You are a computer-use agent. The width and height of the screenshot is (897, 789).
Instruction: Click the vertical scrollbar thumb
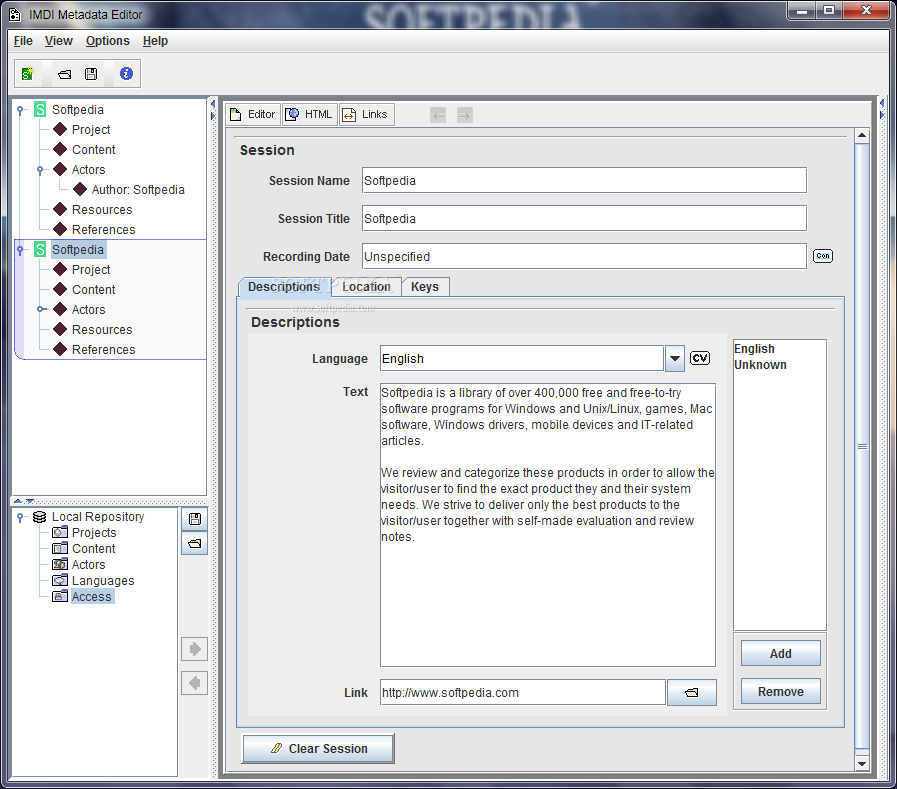tap(862, 446)
